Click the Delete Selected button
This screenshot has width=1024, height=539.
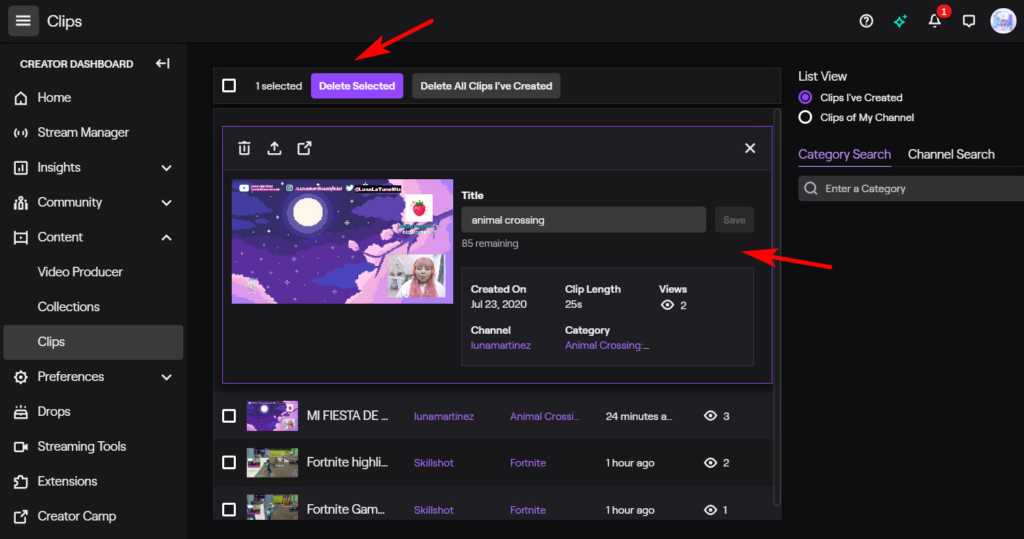(357, 86)
